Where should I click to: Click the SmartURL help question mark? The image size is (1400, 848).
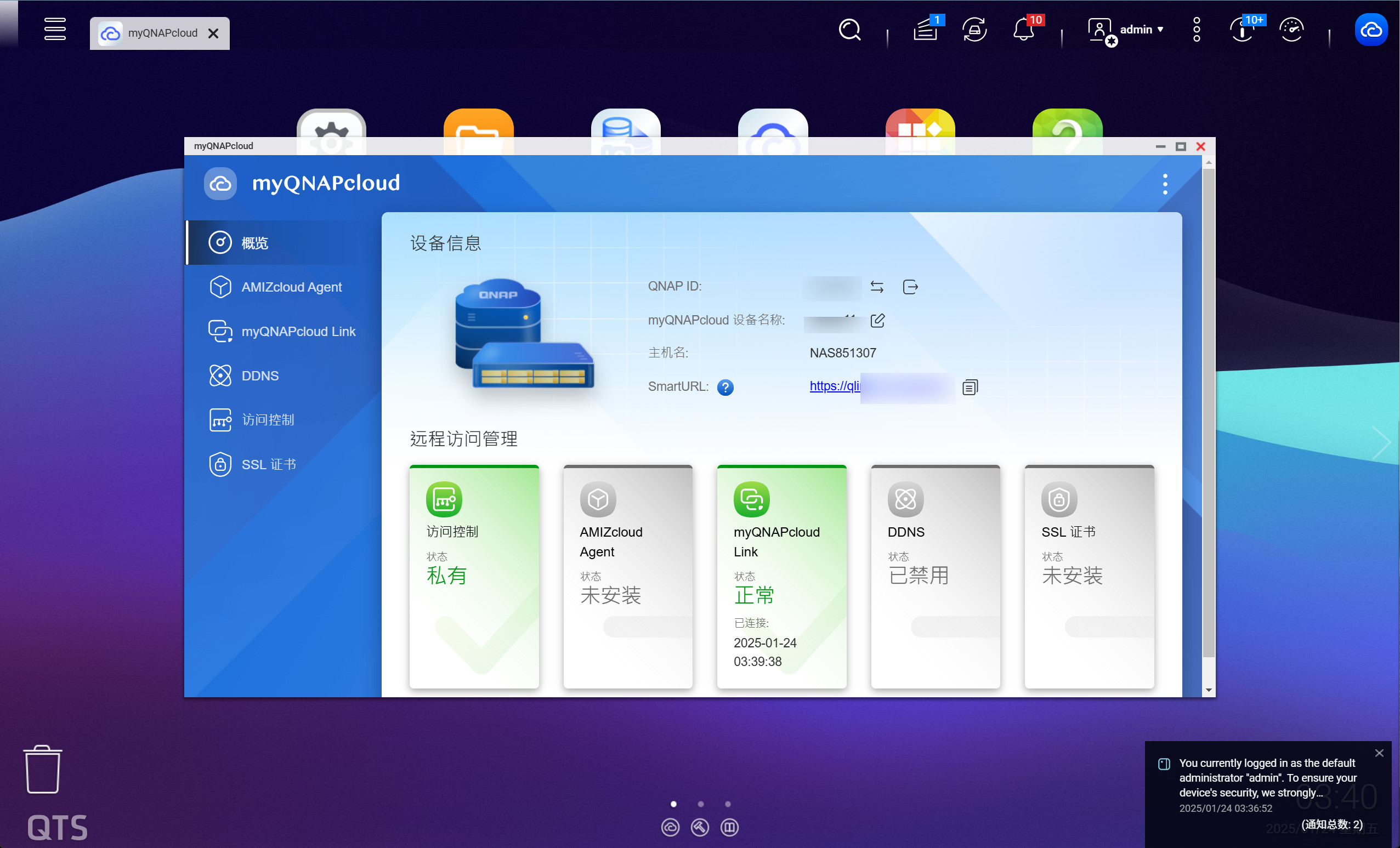click(x=724, y=387)
